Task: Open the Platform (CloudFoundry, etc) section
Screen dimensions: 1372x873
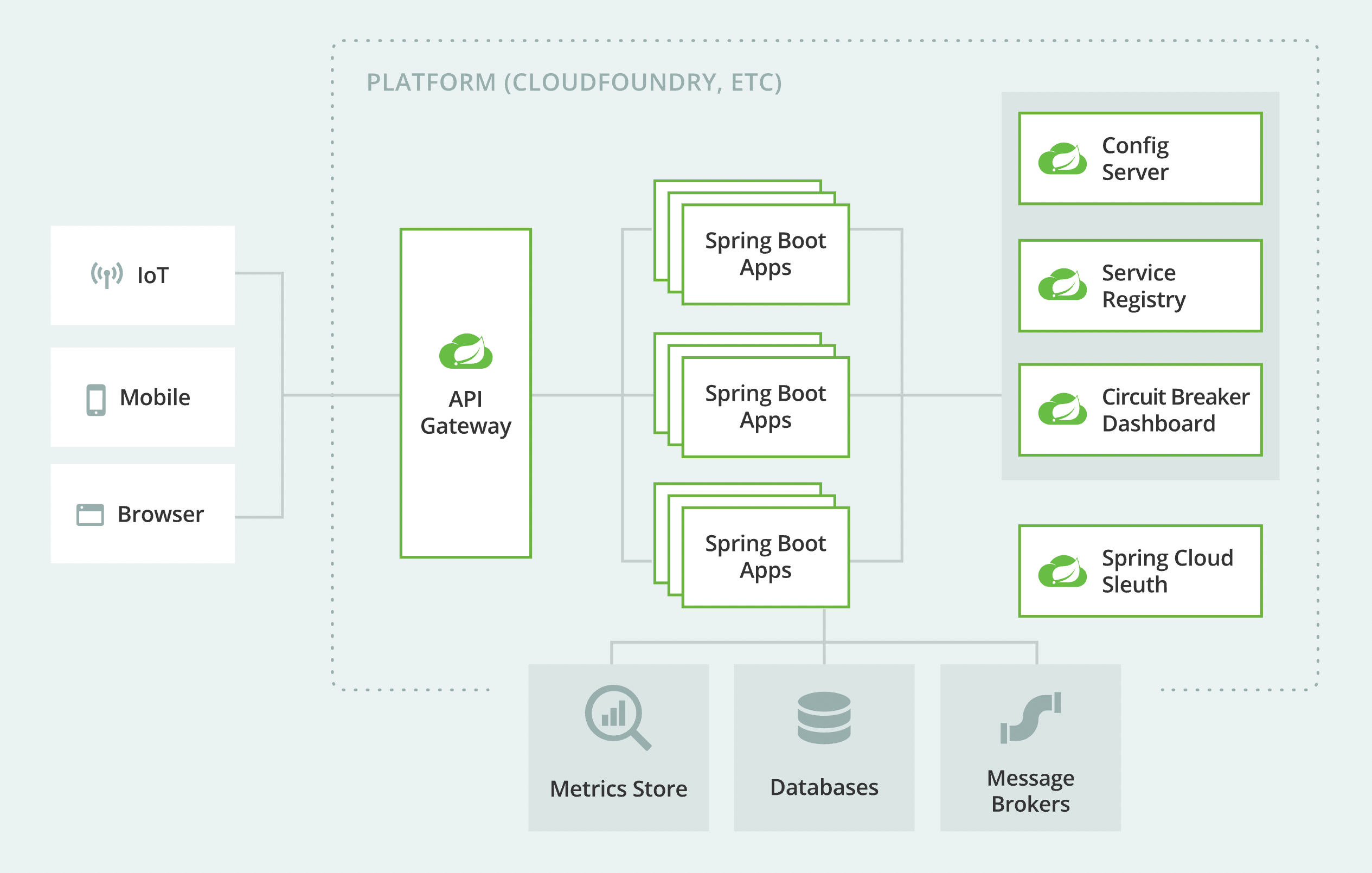Action: pyautogui.click(x=575, y=82)
